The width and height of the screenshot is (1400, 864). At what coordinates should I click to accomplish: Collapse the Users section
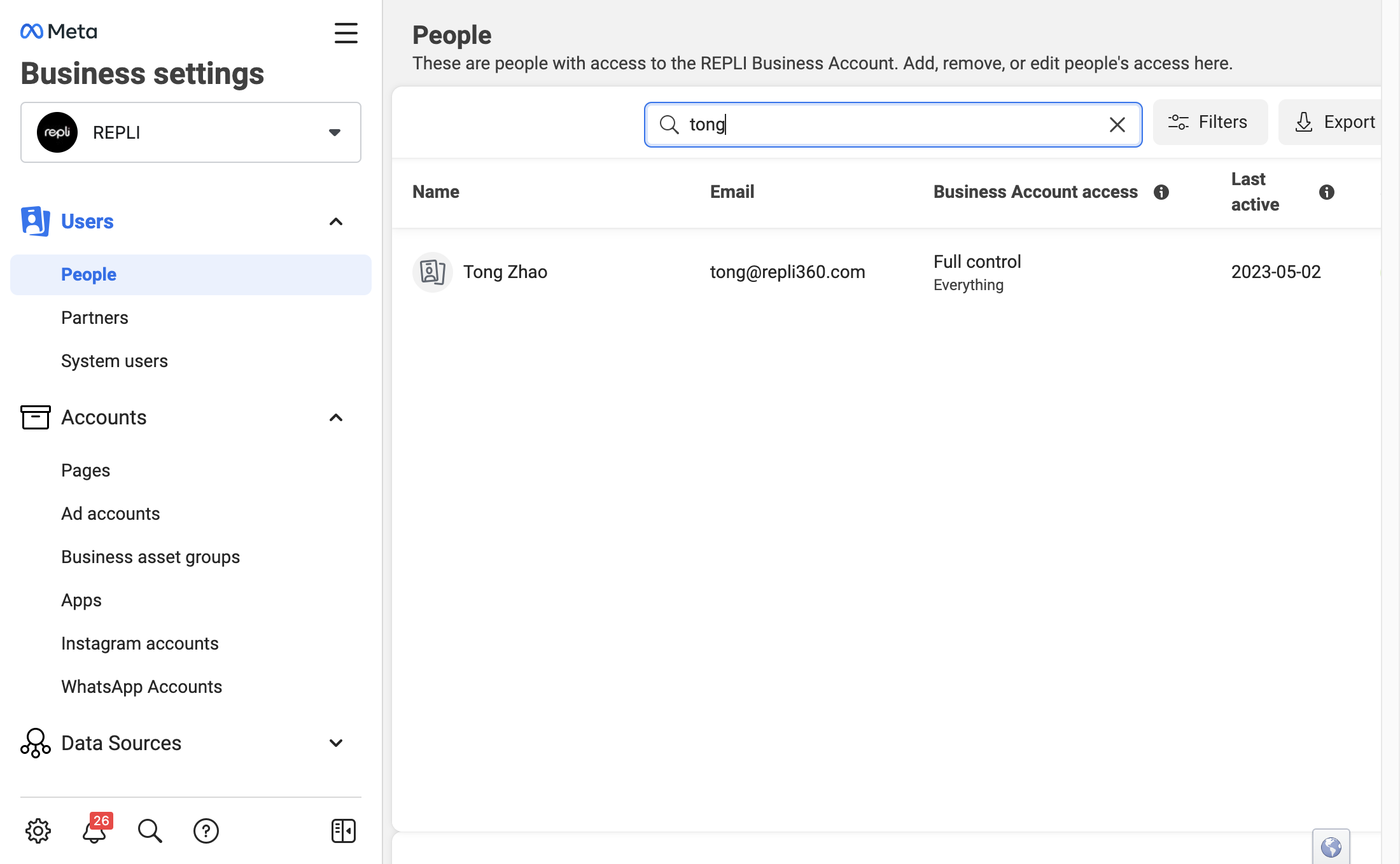coord(336,221)
